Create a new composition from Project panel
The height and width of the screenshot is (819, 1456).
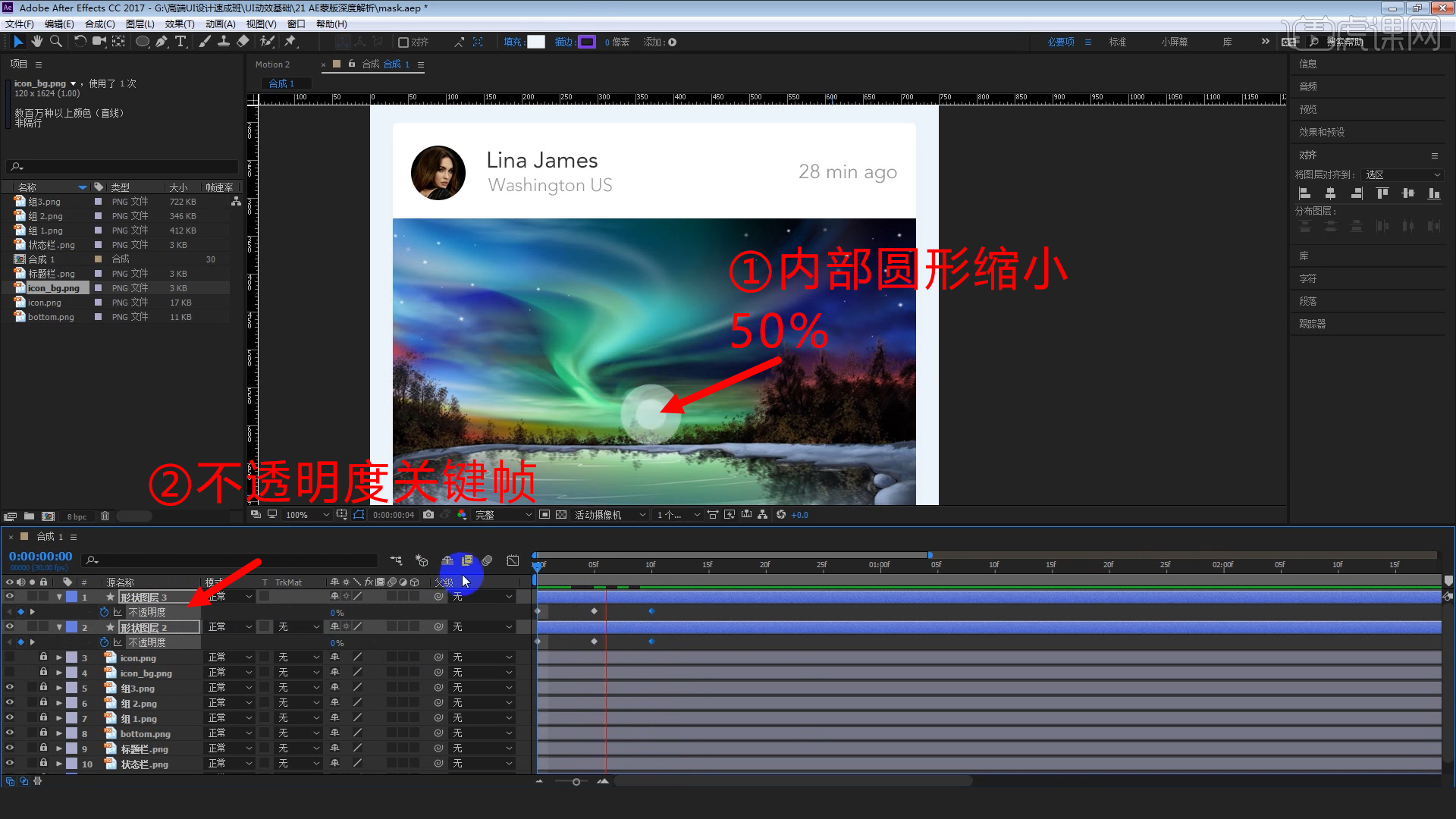pyautogui.click(x=49, y=516)
